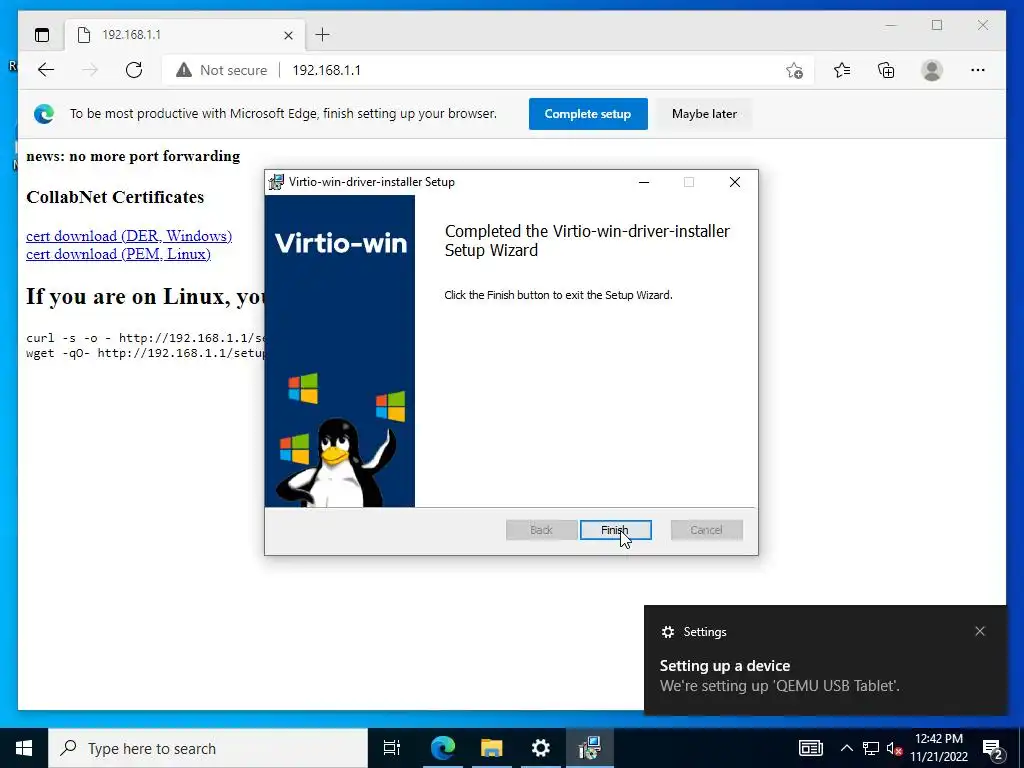Click the Complete setup button
Image resolution: width=1024 pixels, height=768 pixels.
[588, 114]
